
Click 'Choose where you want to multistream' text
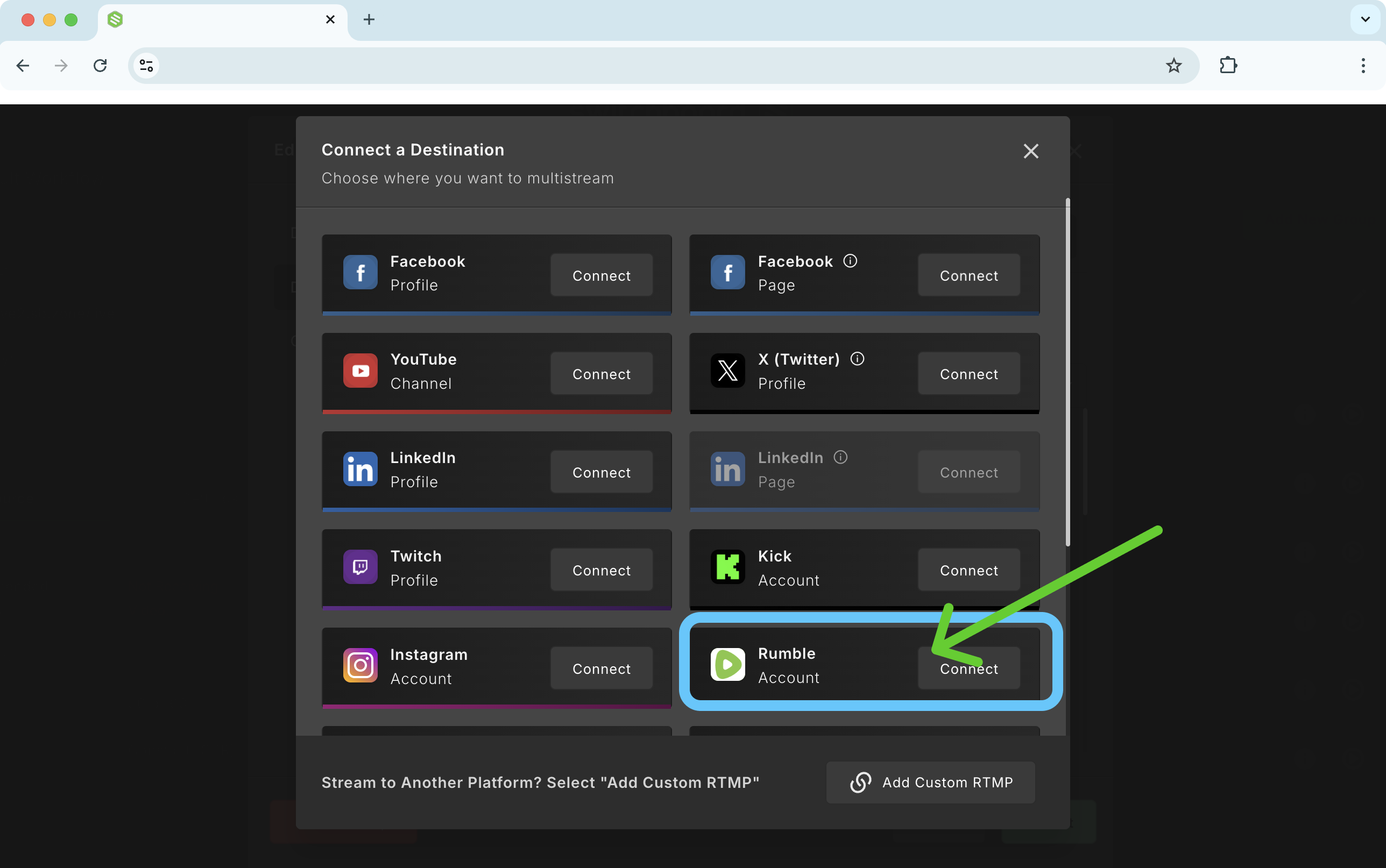[468, 179]
